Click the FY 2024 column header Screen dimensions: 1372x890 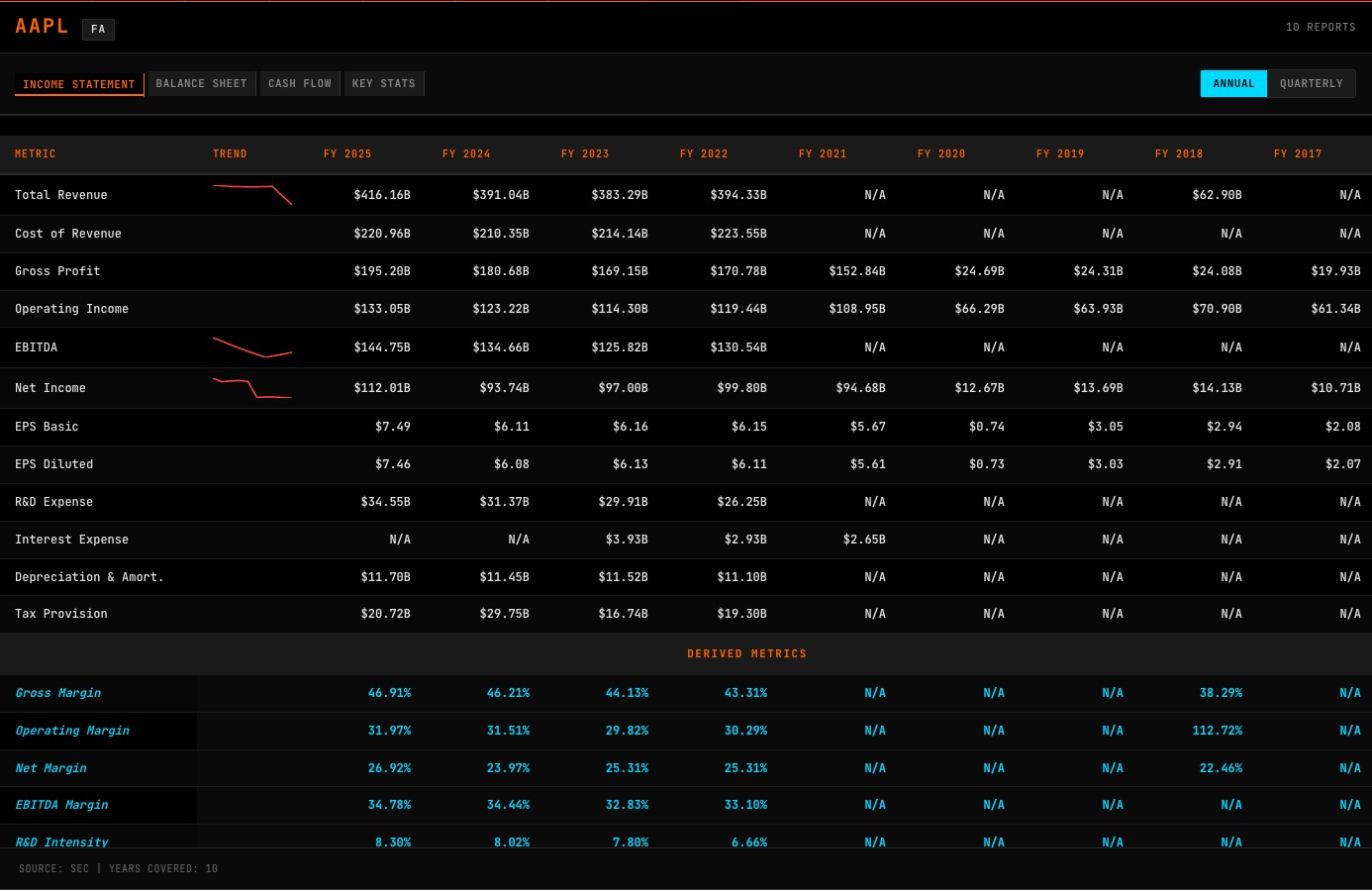pos(466,154)
